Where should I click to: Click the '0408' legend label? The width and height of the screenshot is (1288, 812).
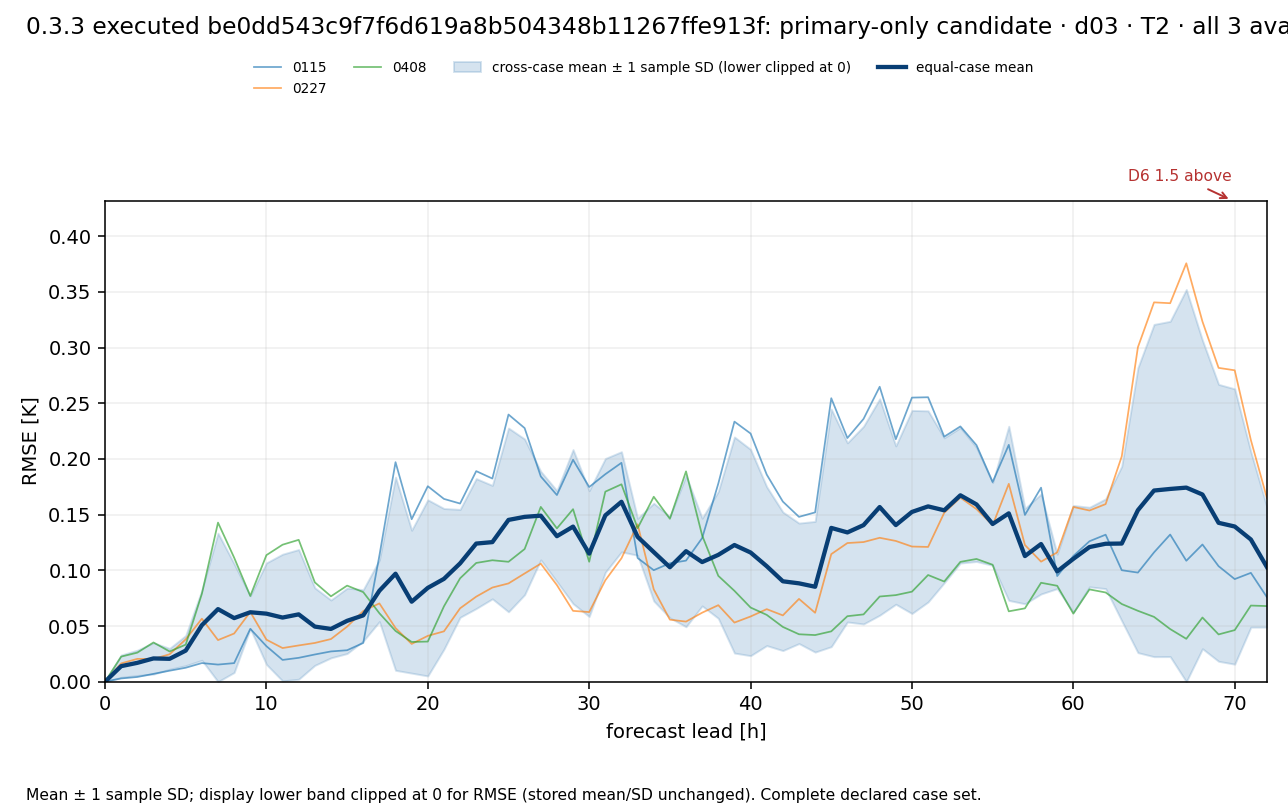point(409,68)
